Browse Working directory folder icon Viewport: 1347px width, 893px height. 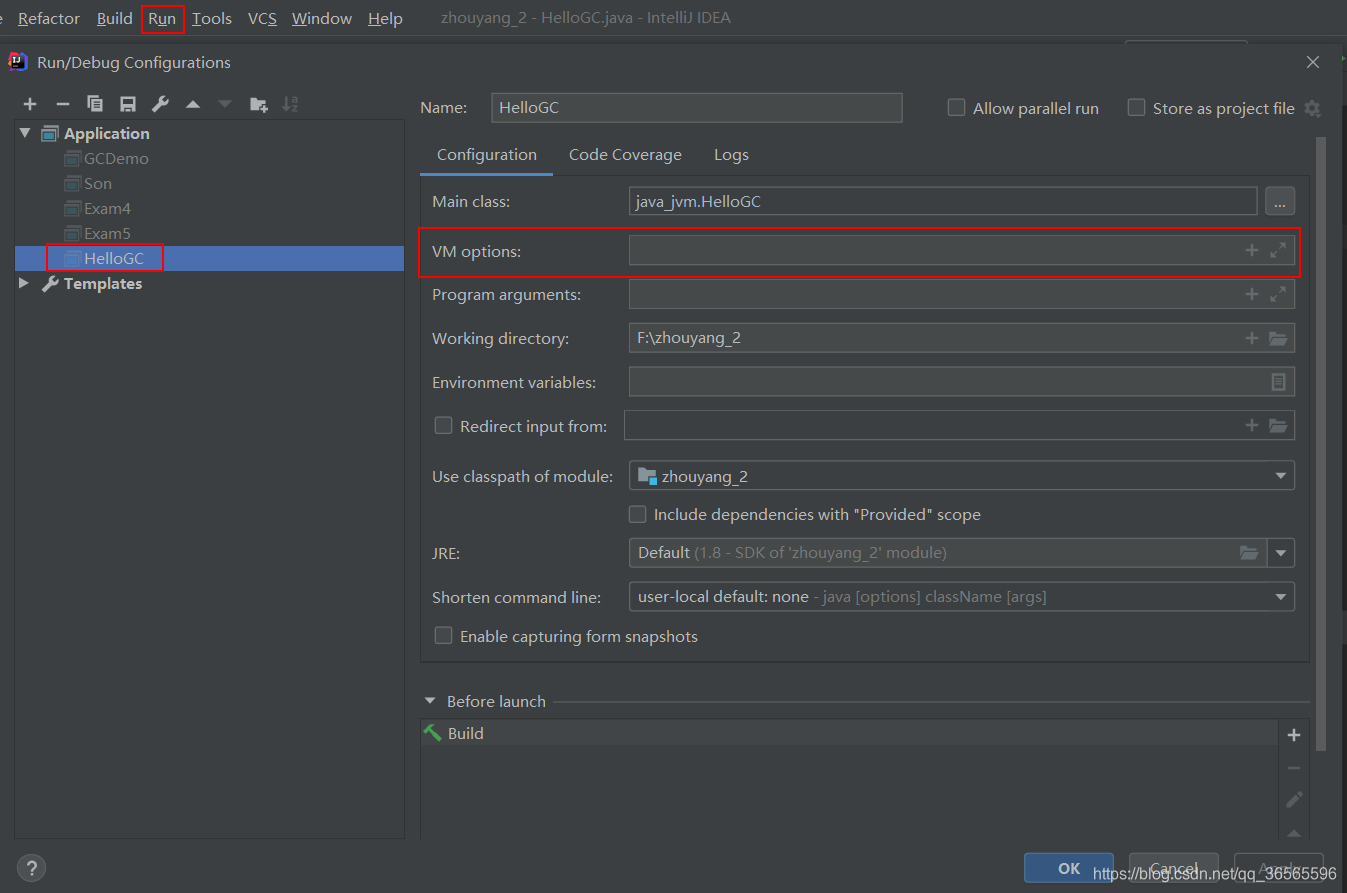point(1278,338)
